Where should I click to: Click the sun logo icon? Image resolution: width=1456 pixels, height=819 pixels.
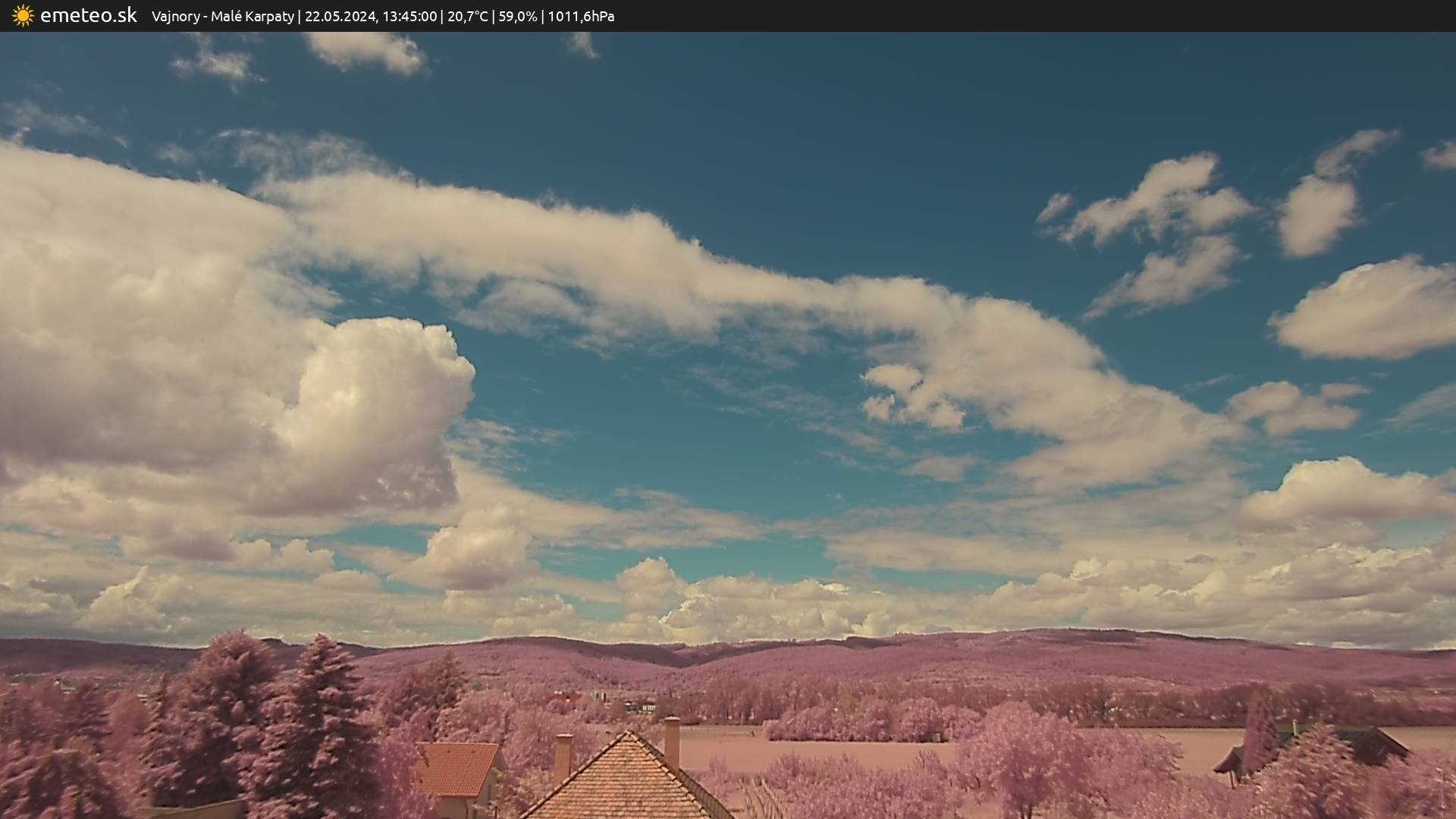point(23,16)
